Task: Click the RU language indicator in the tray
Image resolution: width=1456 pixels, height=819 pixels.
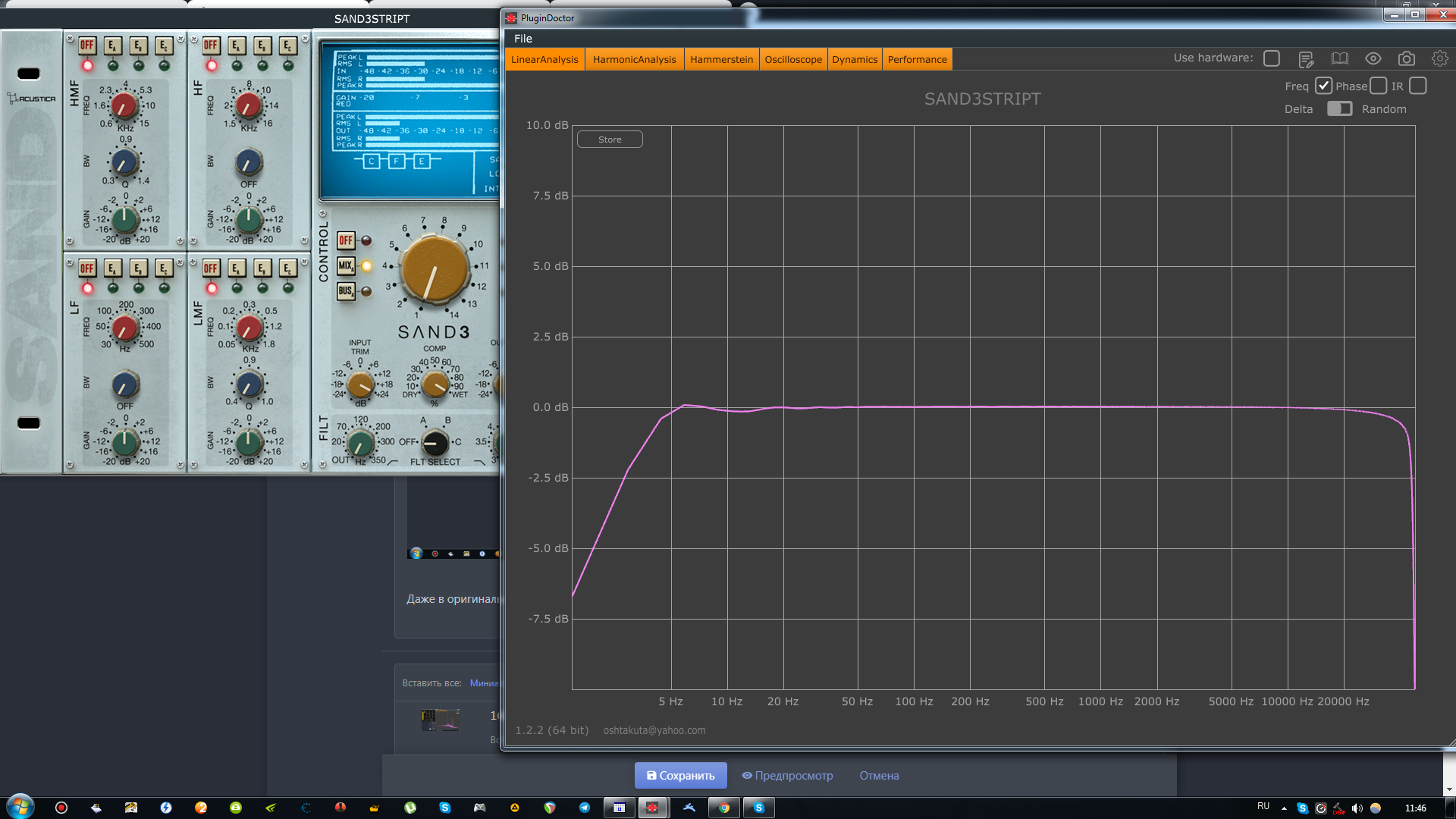Action: [1263, 806]
